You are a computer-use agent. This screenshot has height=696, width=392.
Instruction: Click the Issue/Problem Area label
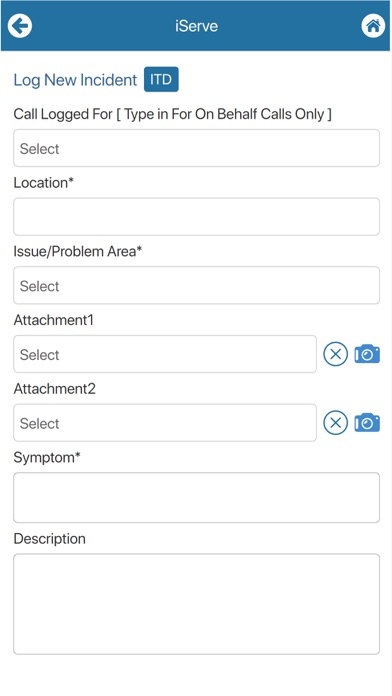click(x=78, y=251)
